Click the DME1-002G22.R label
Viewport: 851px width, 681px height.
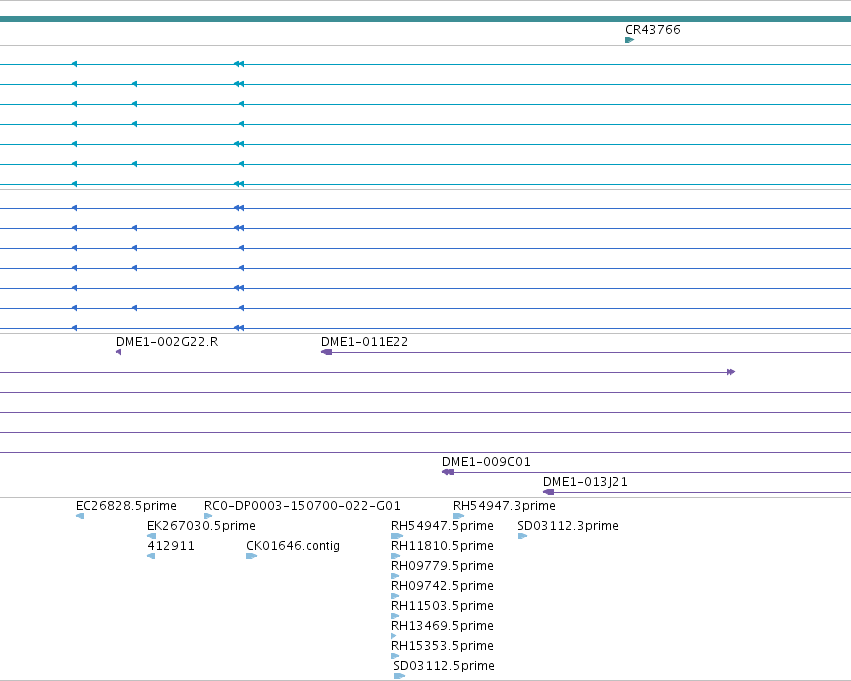coord(167,342)
